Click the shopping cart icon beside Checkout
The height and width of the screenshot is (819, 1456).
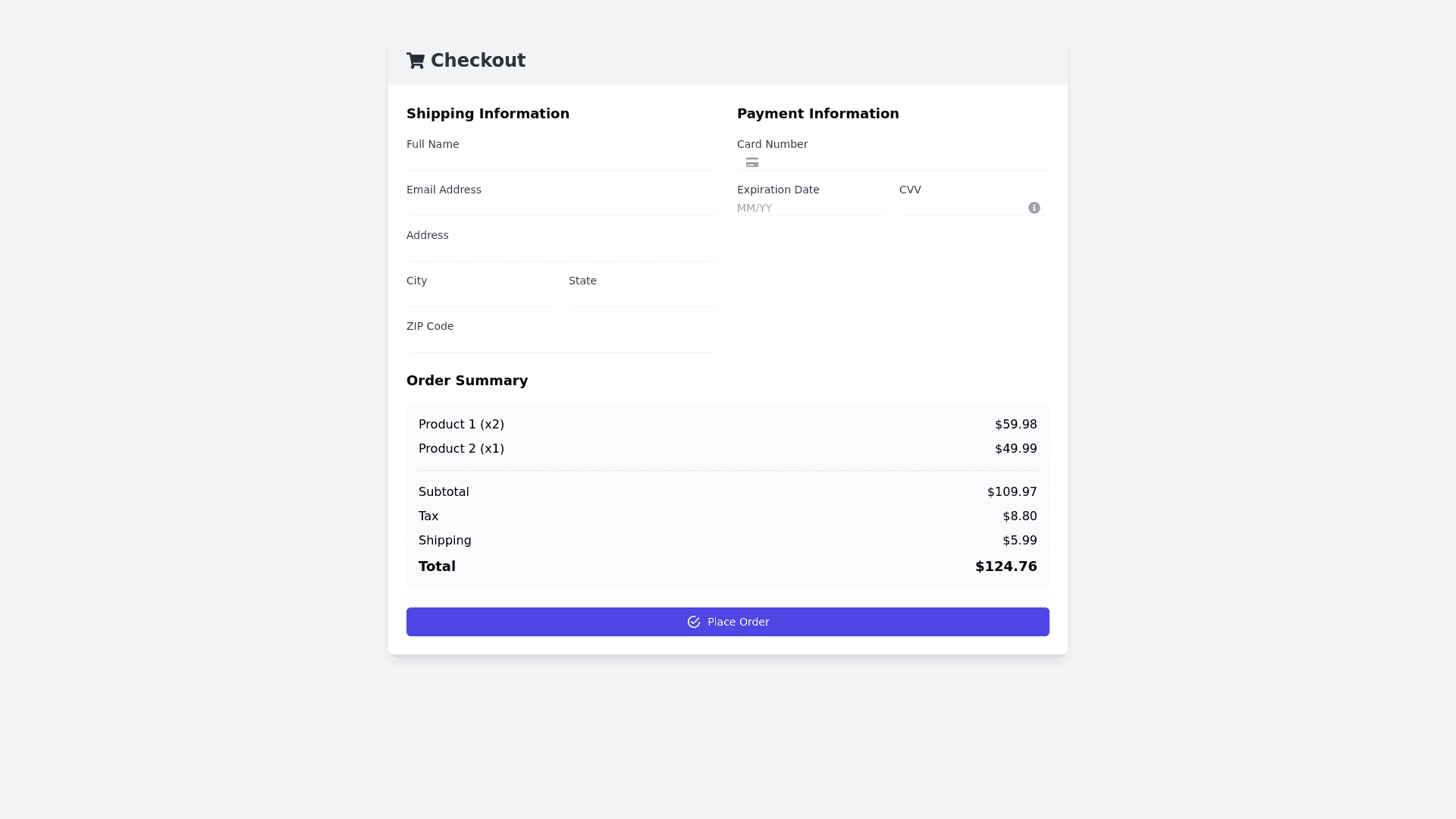tap(415, 61)
